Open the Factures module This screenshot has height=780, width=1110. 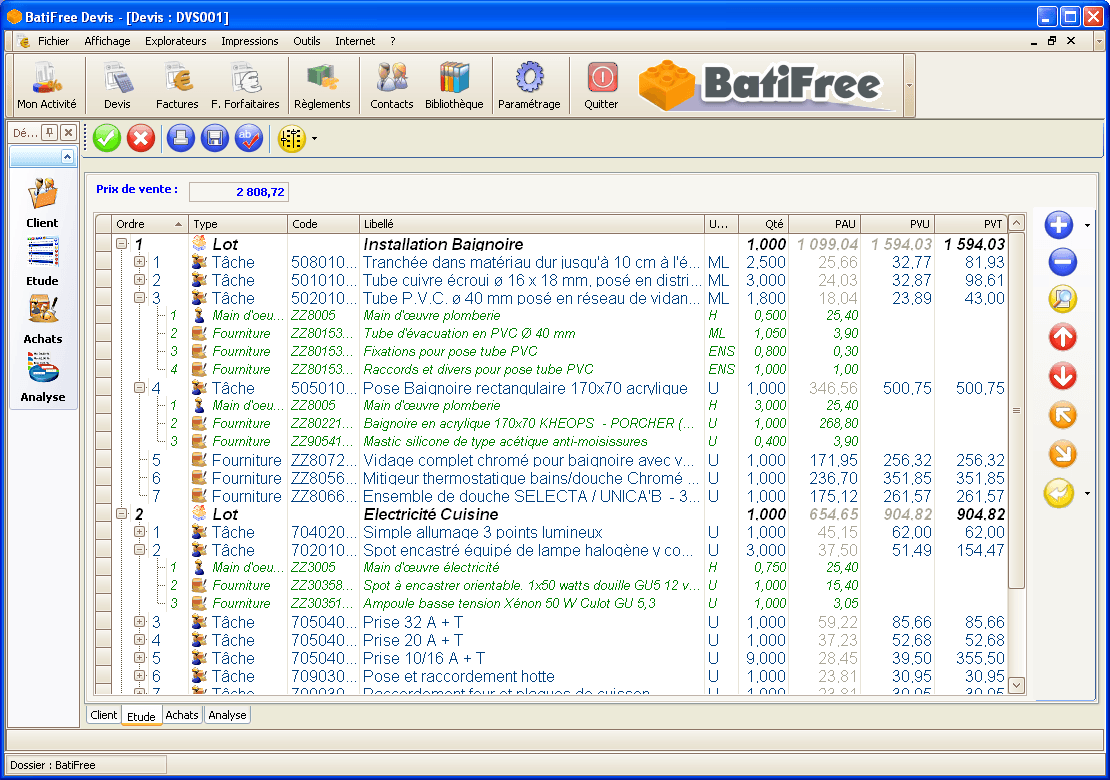[177, 85]
